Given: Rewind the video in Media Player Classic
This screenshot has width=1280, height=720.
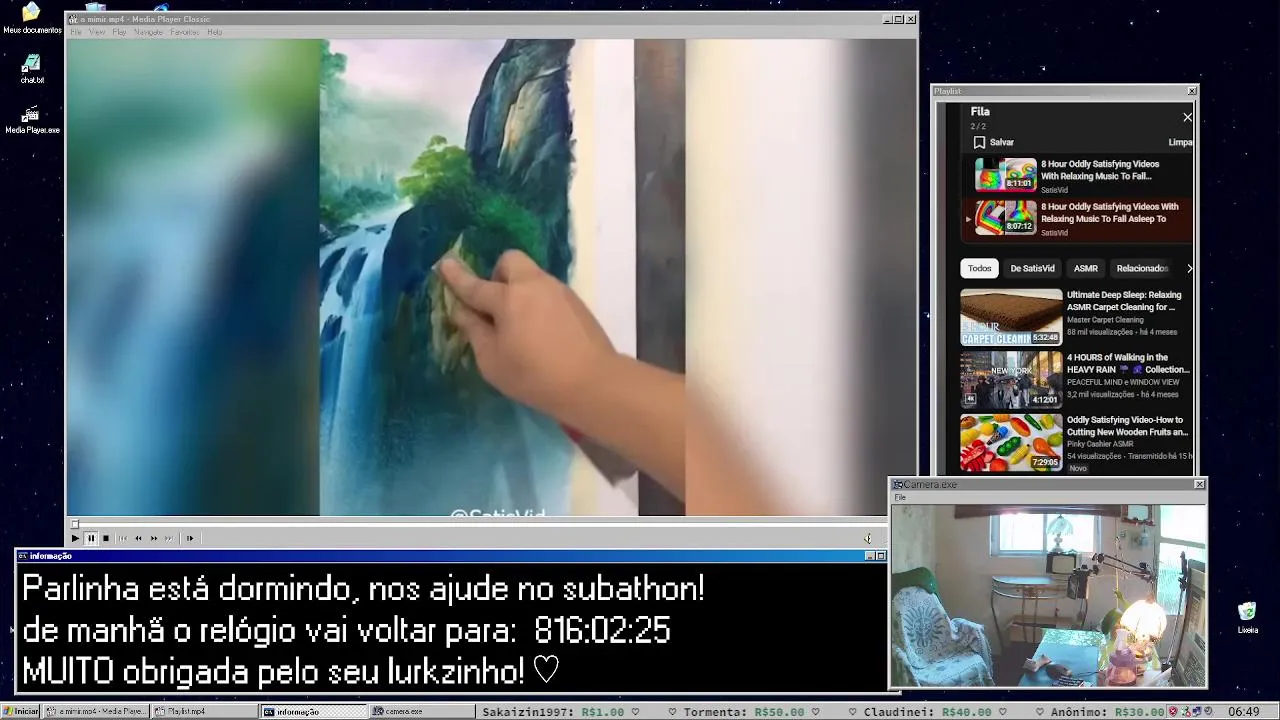Looking at the screenshot, I should pyautogui.click(x=139, y=538).
